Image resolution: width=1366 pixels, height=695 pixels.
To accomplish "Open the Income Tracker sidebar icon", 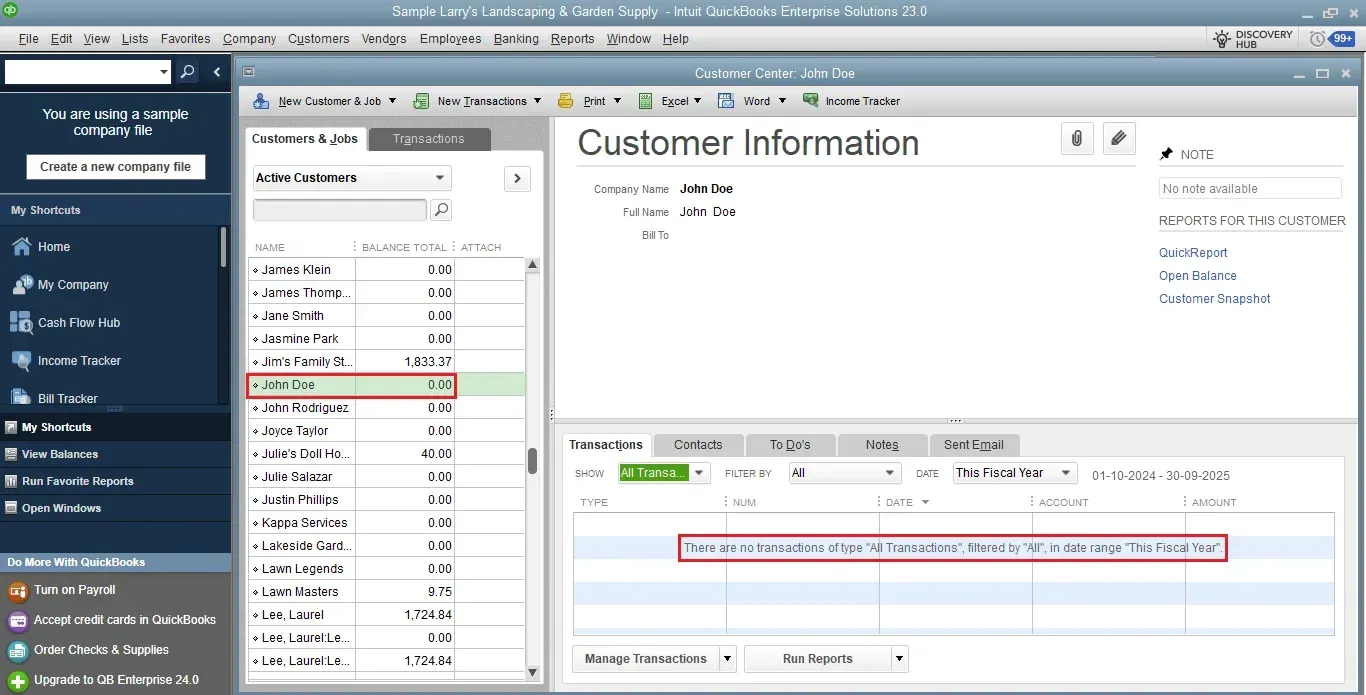I will click(21, 361).
